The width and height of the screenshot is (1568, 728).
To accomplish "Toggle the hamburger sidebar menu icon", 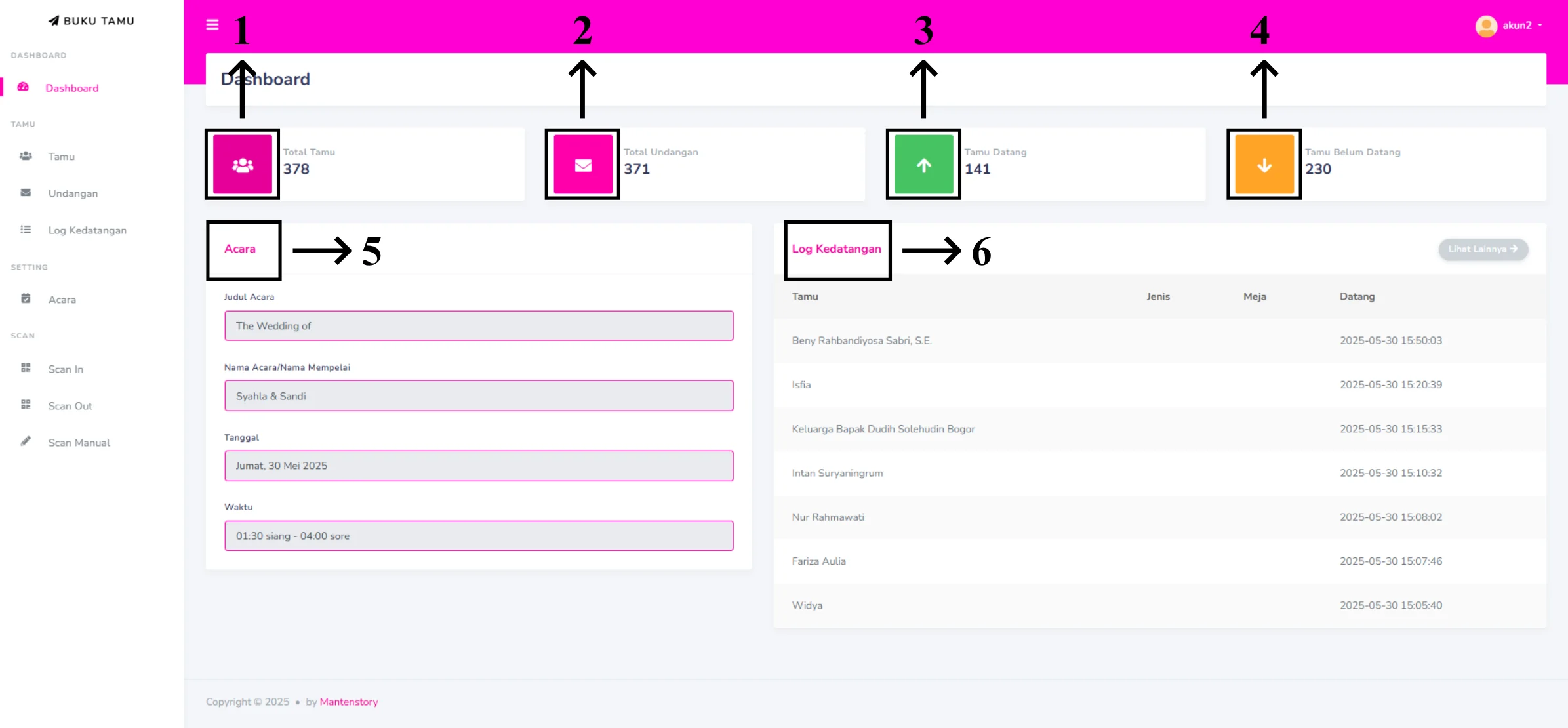I will [x=212, y=25].
